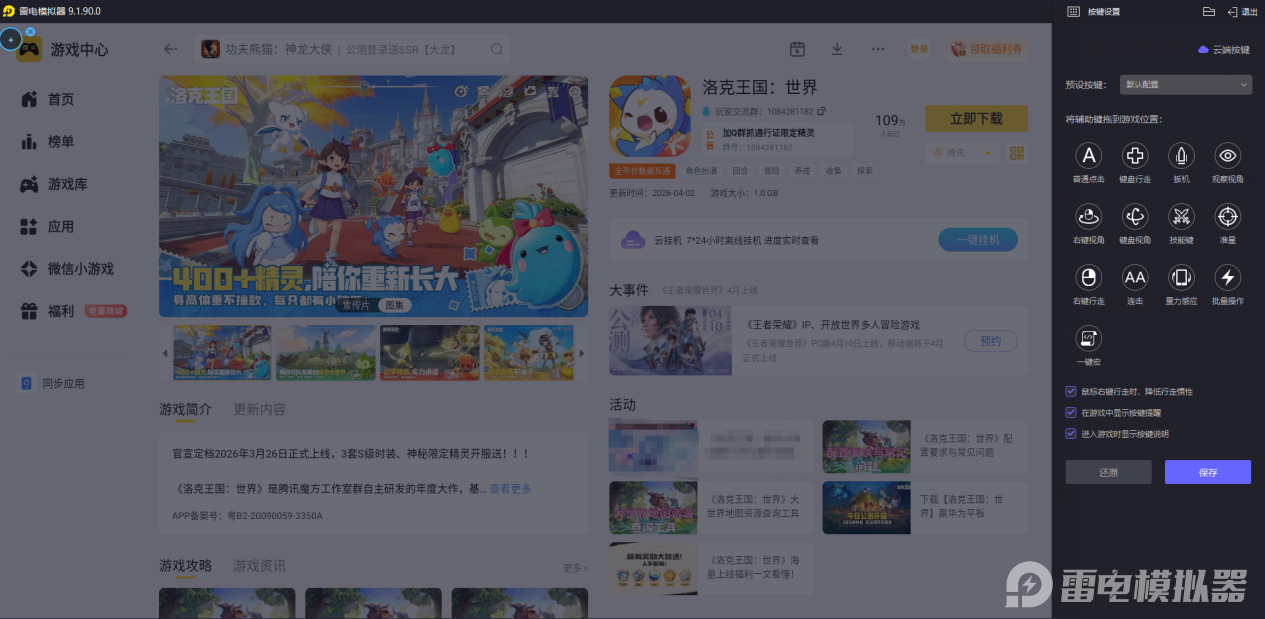Open the 王者荣耀世界 event card

pos(818,340)
